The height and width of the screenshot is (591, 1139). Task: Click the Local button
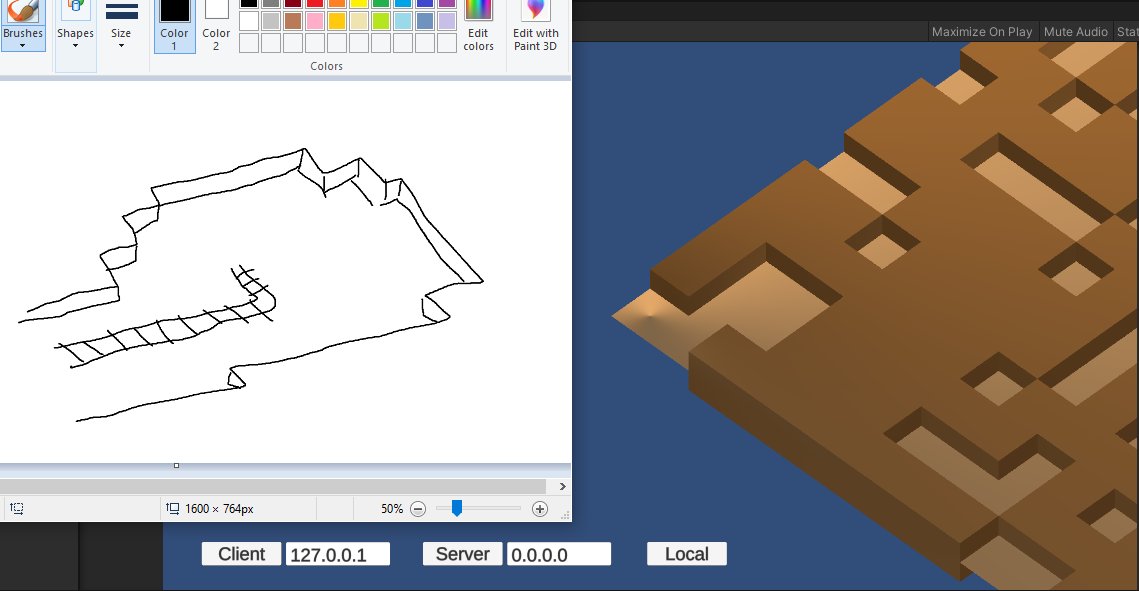(686, 554)
